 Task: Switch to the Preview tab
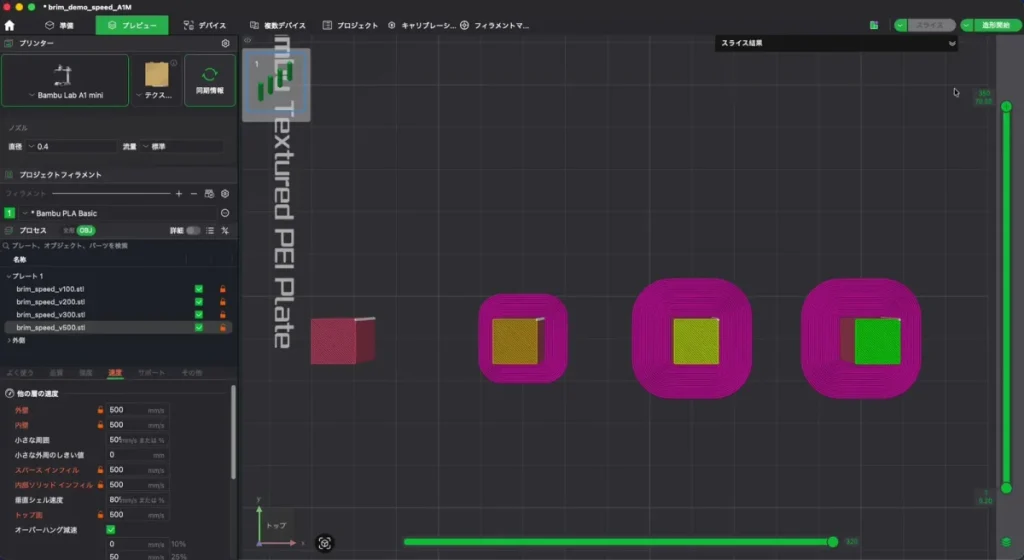132,25
